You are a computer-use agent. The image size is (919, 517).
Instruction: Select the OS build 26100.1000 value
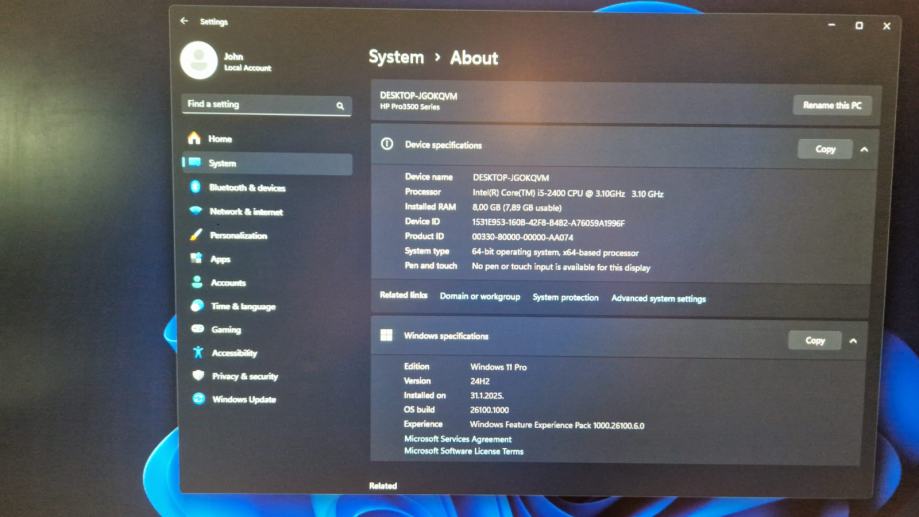click(489, 410)
